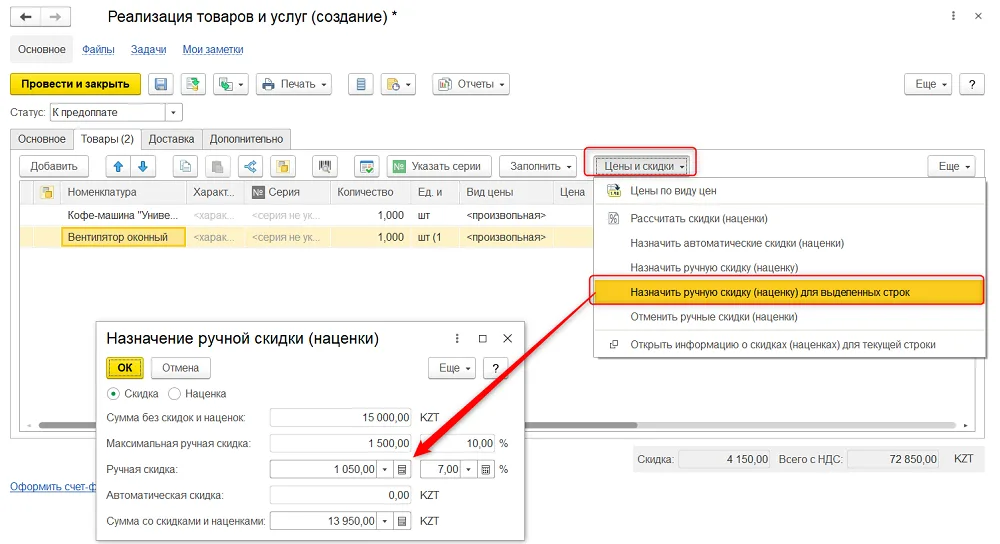Click the Оформить счет-фактуру link
Screen dimensions: 1000x544
click(x=53, y=487)
